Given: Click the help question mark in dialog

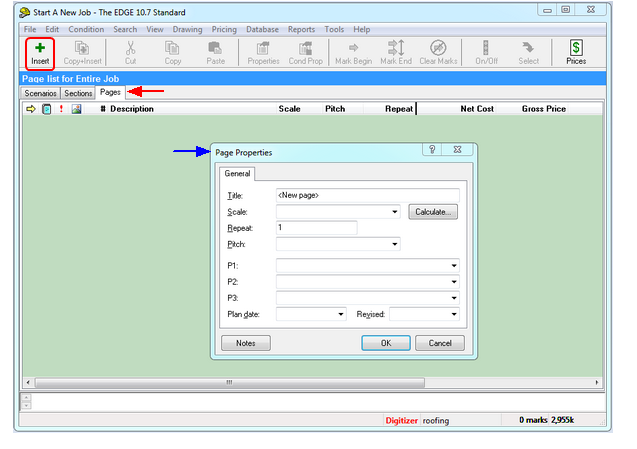Looking at the screenshot, I should pos(432,149).
